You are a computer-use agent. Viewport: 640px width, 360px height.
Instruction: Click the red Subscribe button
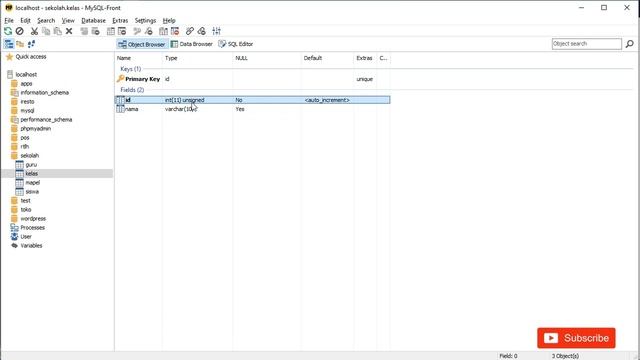tap(576, 338)
